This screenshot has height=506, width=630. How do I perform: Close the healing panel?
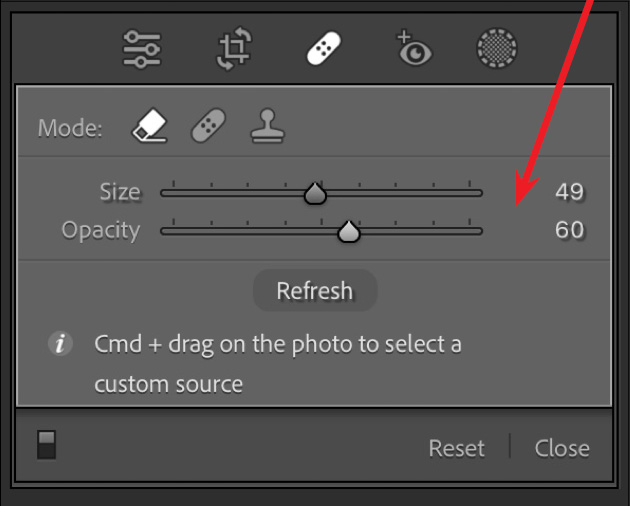pos(561,448)
